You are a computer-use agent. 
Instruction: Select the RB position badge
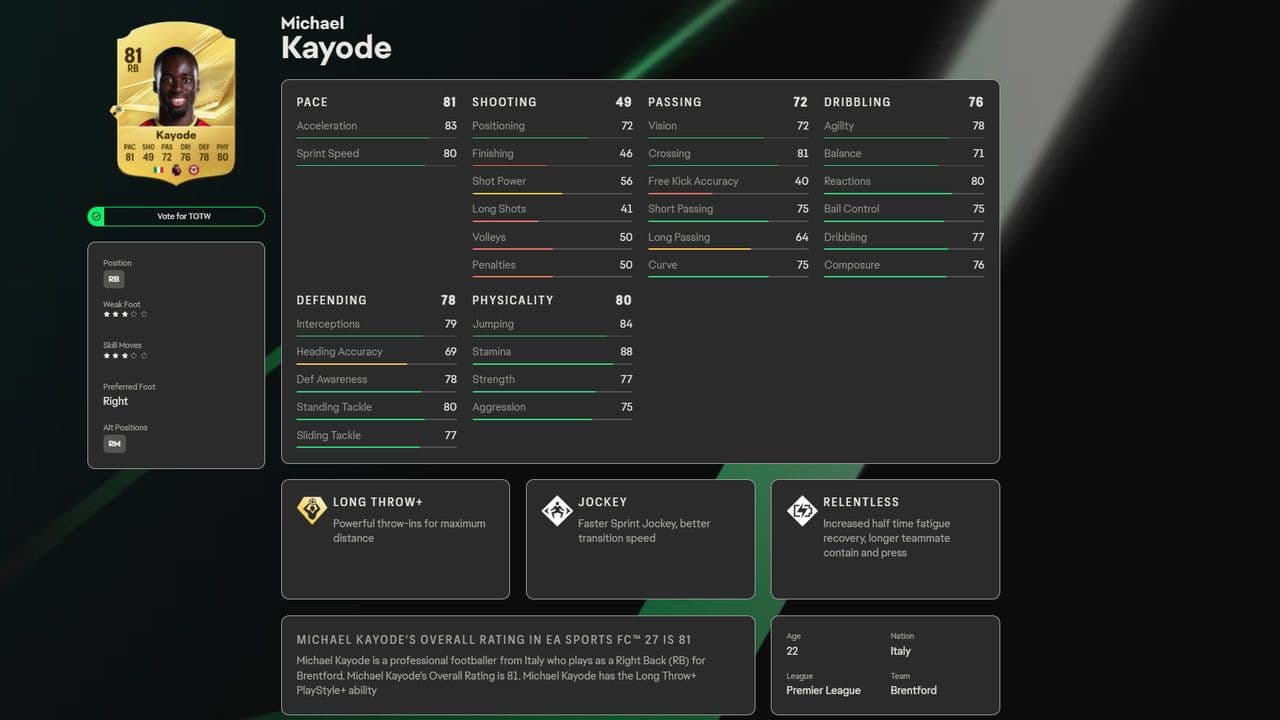click(x=114, y=280)
